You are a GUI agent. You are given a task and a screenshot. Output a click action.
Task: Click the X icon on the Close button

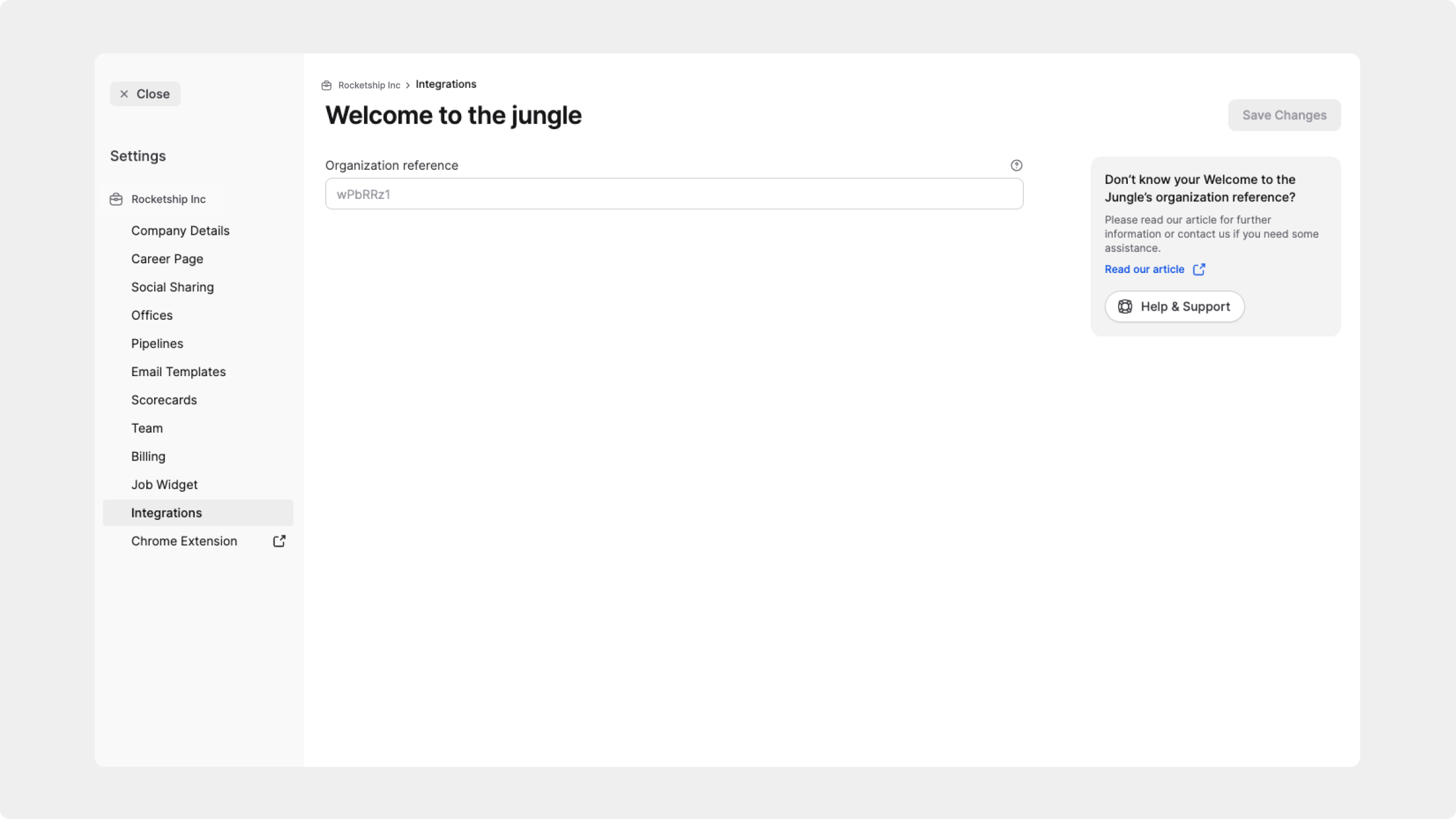pyautogui.click(x=124, y=94)
